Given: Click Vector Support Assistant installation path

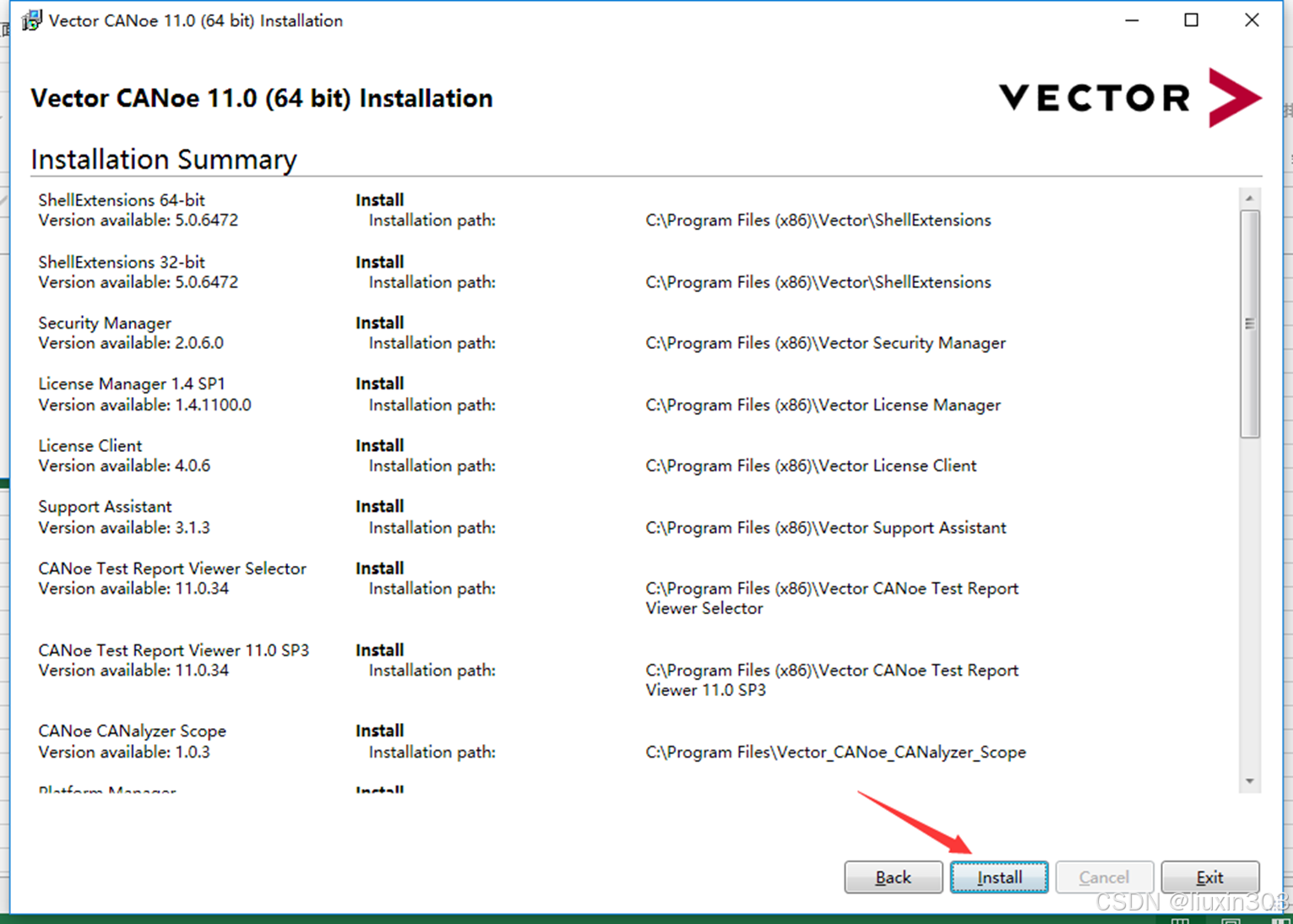Looking at the screenshot, I should pyautogui.click(x=826, y=527).
